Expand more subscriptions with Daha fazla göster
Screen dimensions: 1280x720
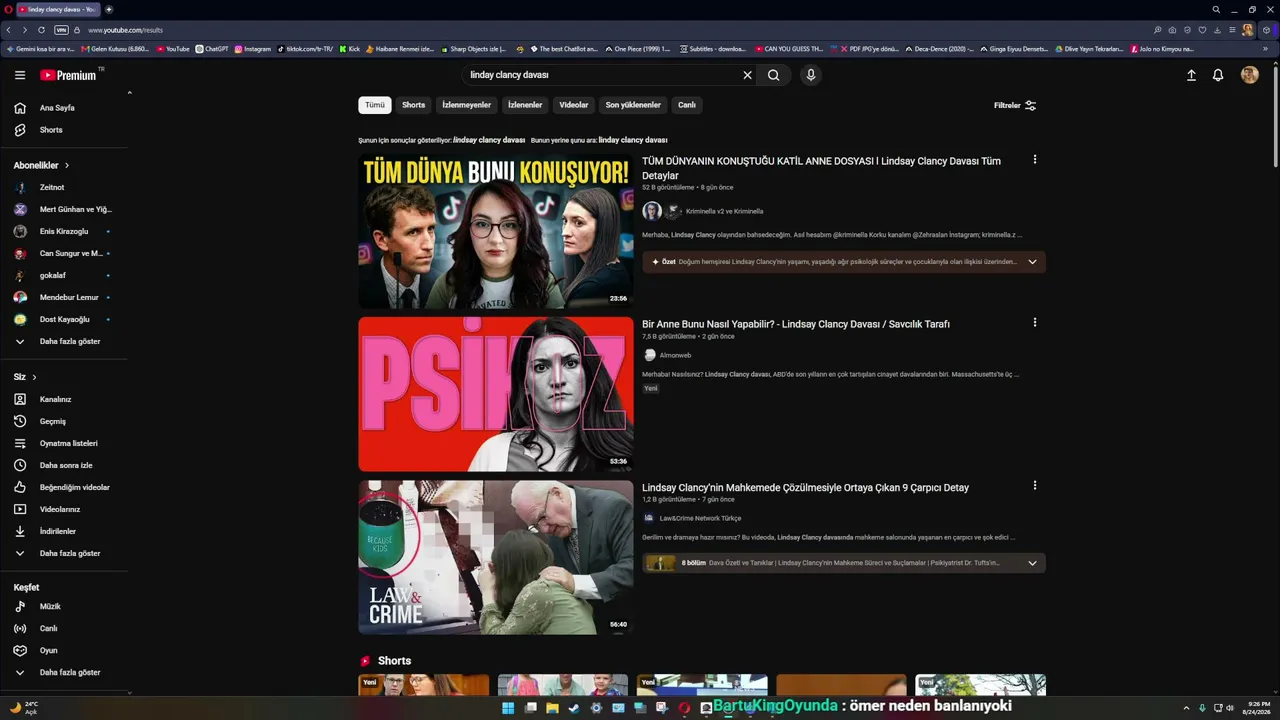click(68, 342)
